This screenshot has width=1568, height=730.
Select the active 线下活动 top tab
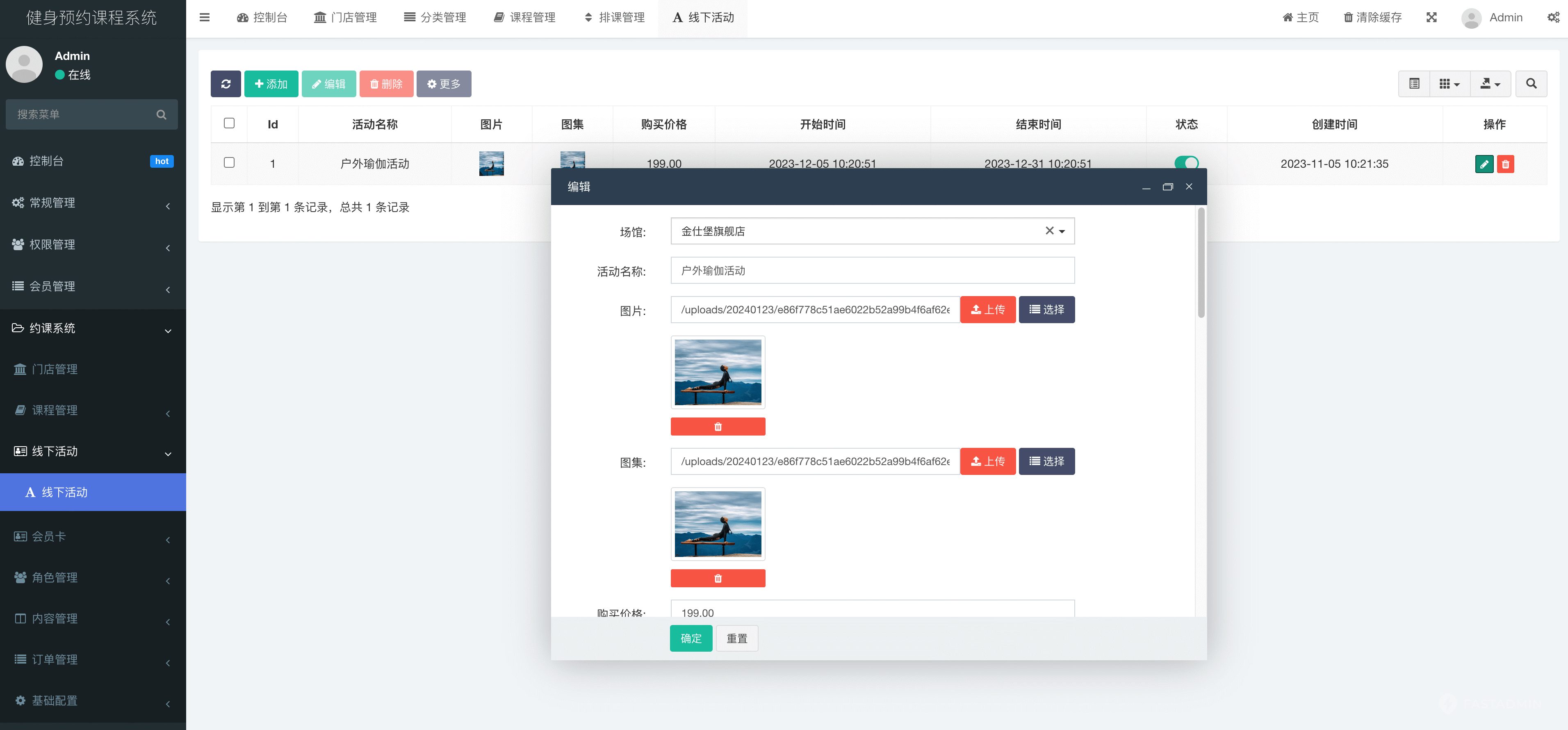click(x=703, y=18)
